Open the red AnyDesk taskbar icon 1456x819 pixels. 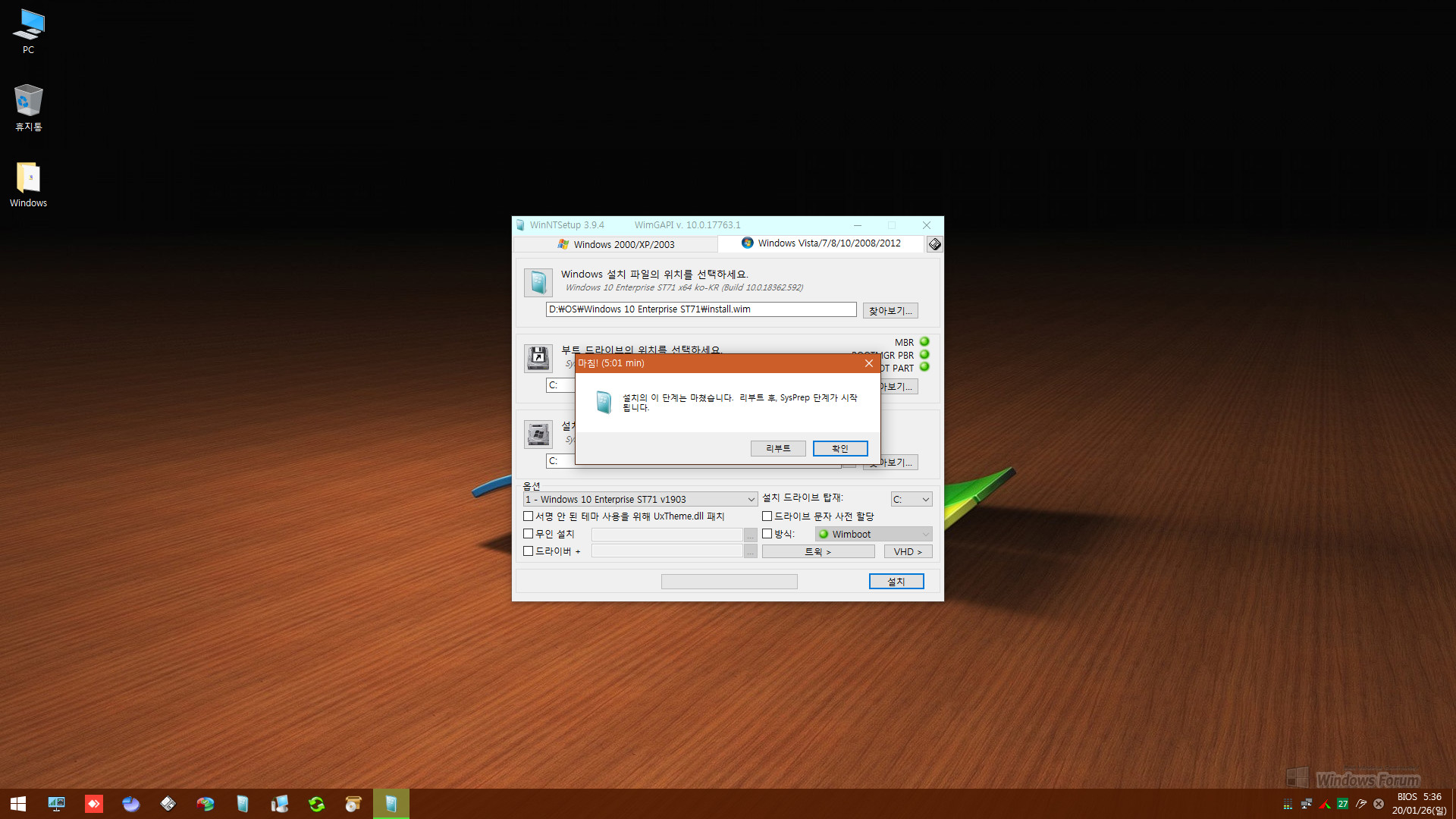[x=93, y=804]
